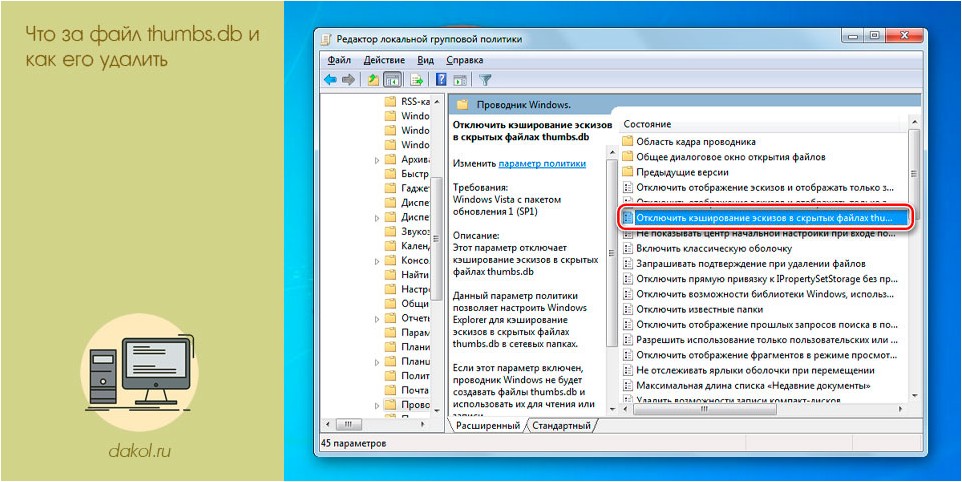Click policy icon of Отключить известные папки
The image size is (962, 482).
click(x=627, y=309)
